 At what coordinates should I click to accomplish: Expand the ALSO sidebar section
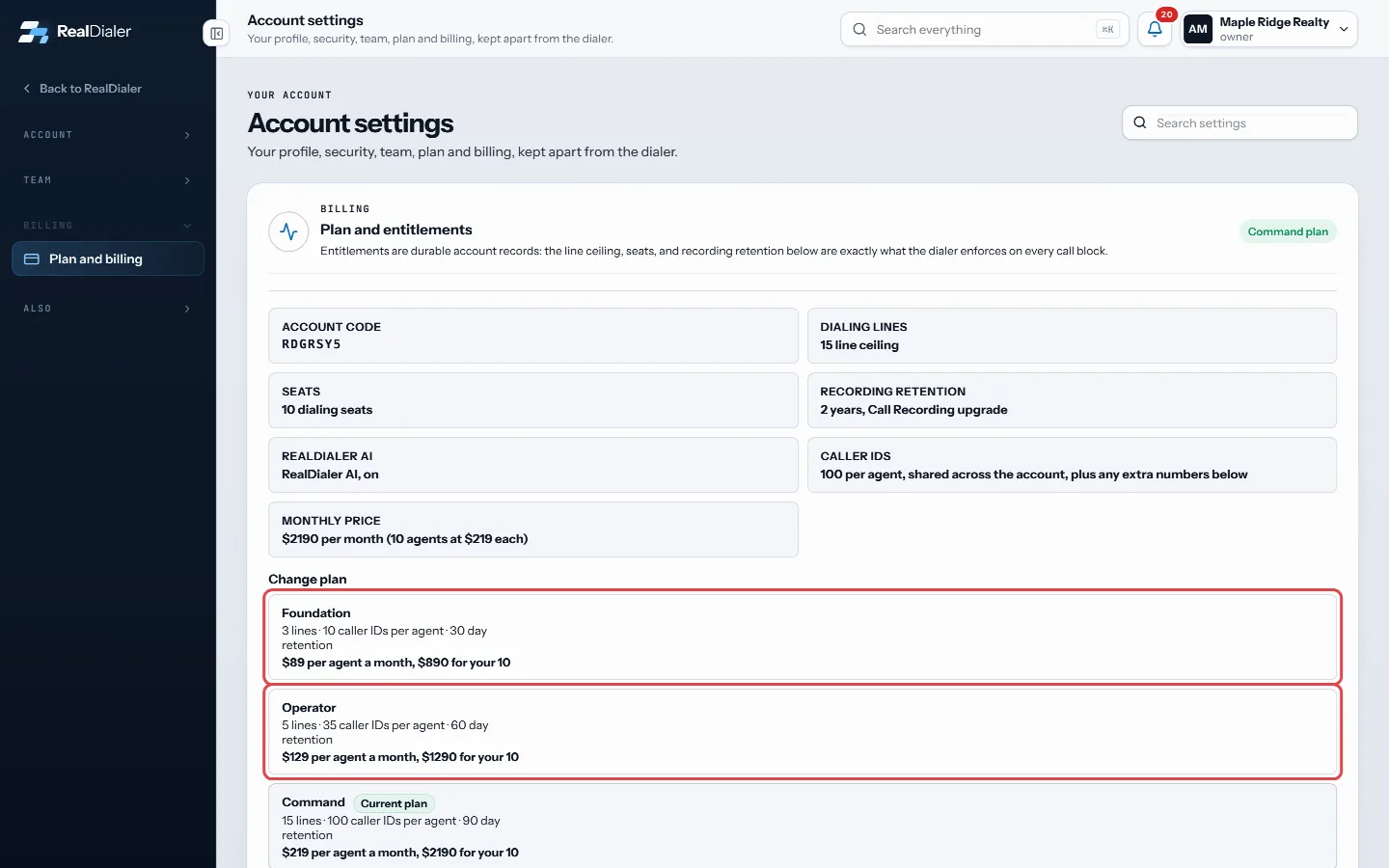108,309
